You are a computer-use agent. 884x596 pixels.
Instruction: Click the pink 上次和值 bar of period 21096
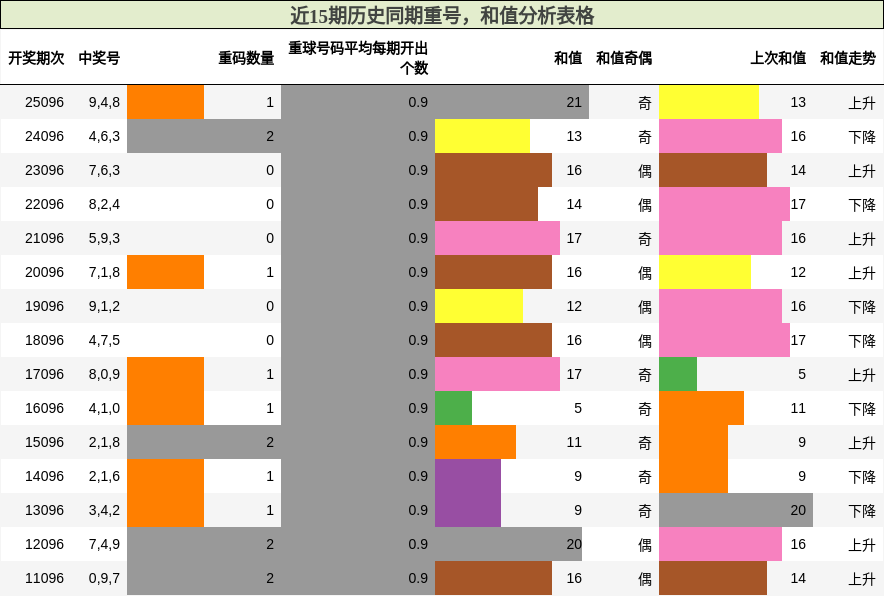tap(720, 238)
